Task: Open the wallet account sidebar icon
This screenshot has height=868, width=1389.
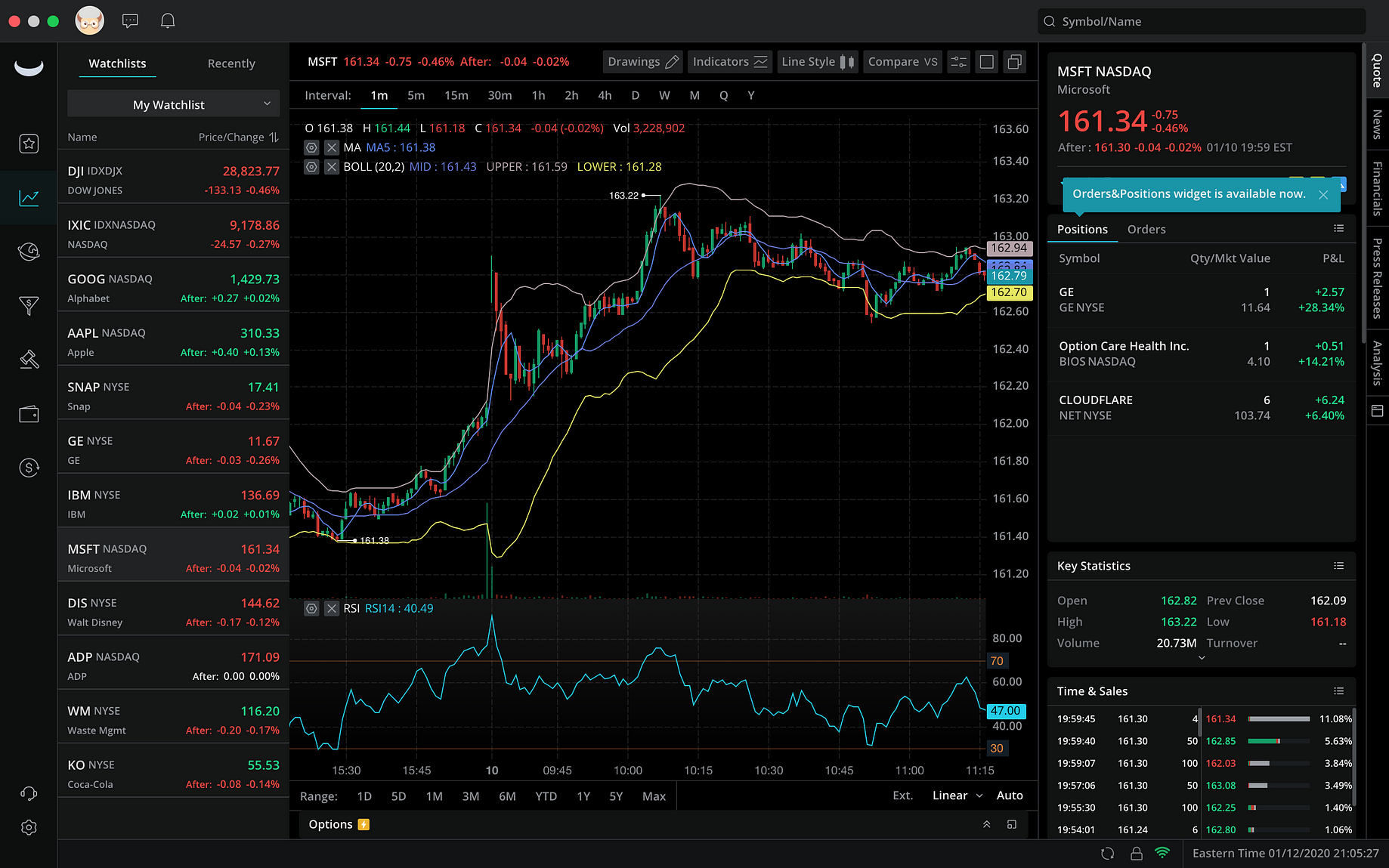Action: (29, 414)
